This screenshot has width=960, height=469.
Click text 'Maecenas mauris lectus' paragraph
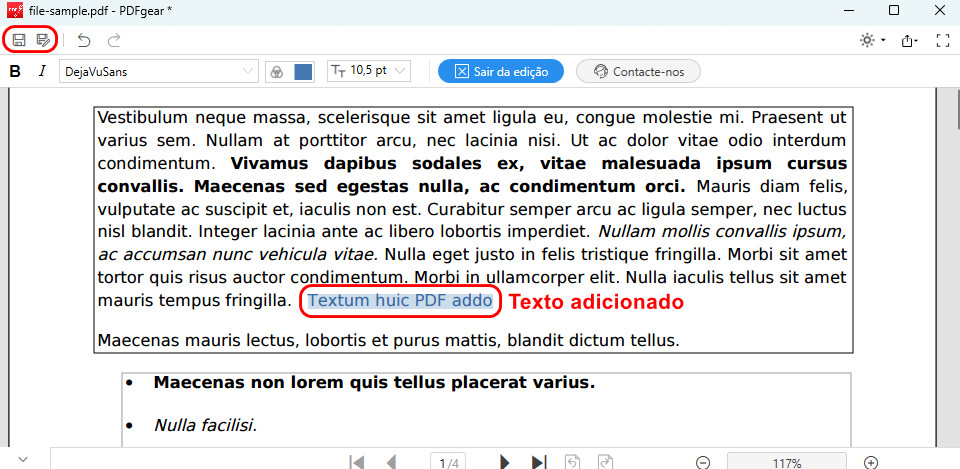point(388,340)
